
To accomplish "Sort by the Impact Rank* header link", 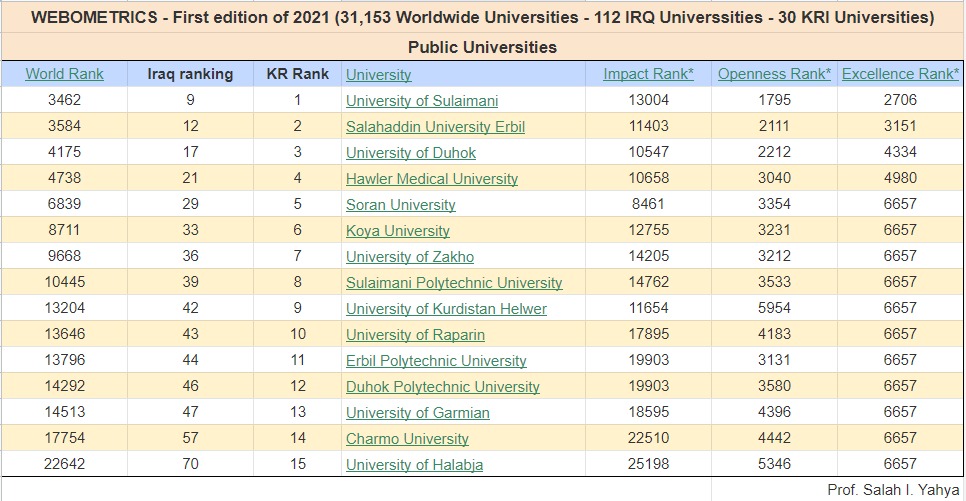I will pos(648,74).
